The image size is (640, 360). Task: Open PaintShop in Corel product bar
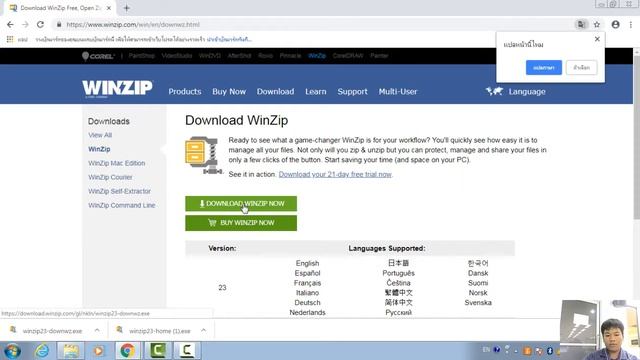click(142, 56)
